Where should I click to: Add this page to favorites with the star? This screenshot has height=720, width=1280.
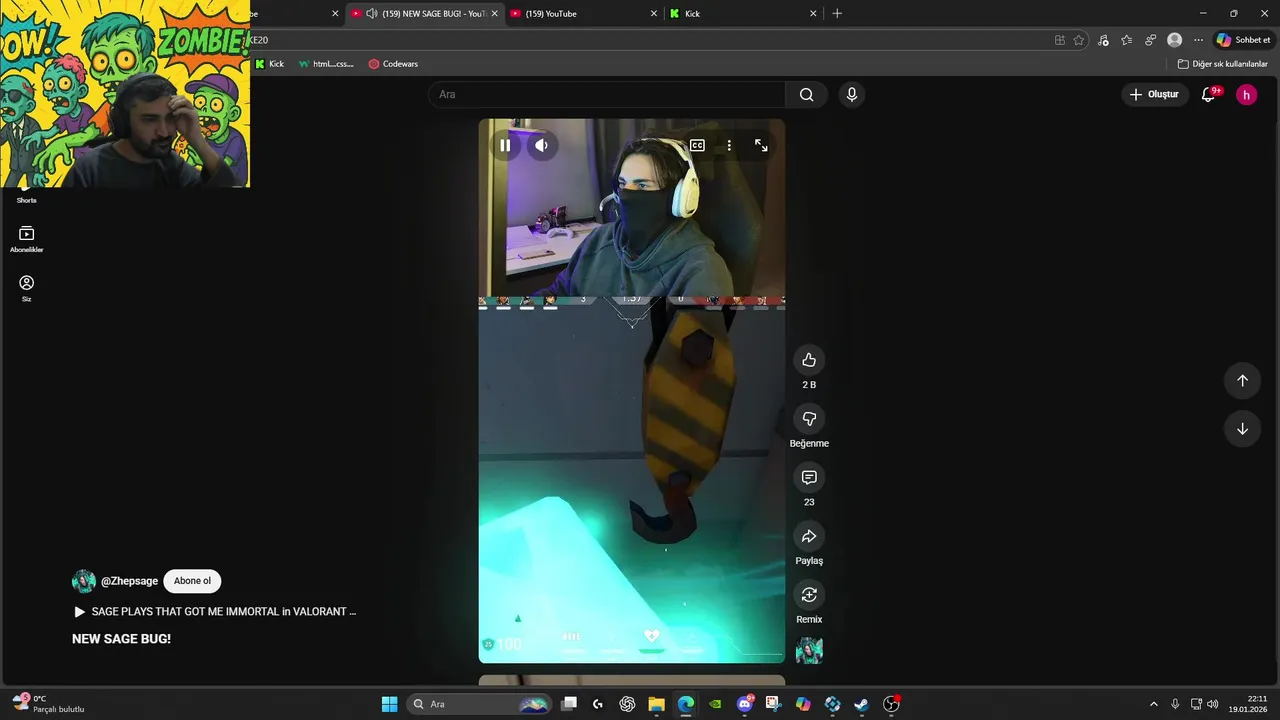(x=1079, y=40)
